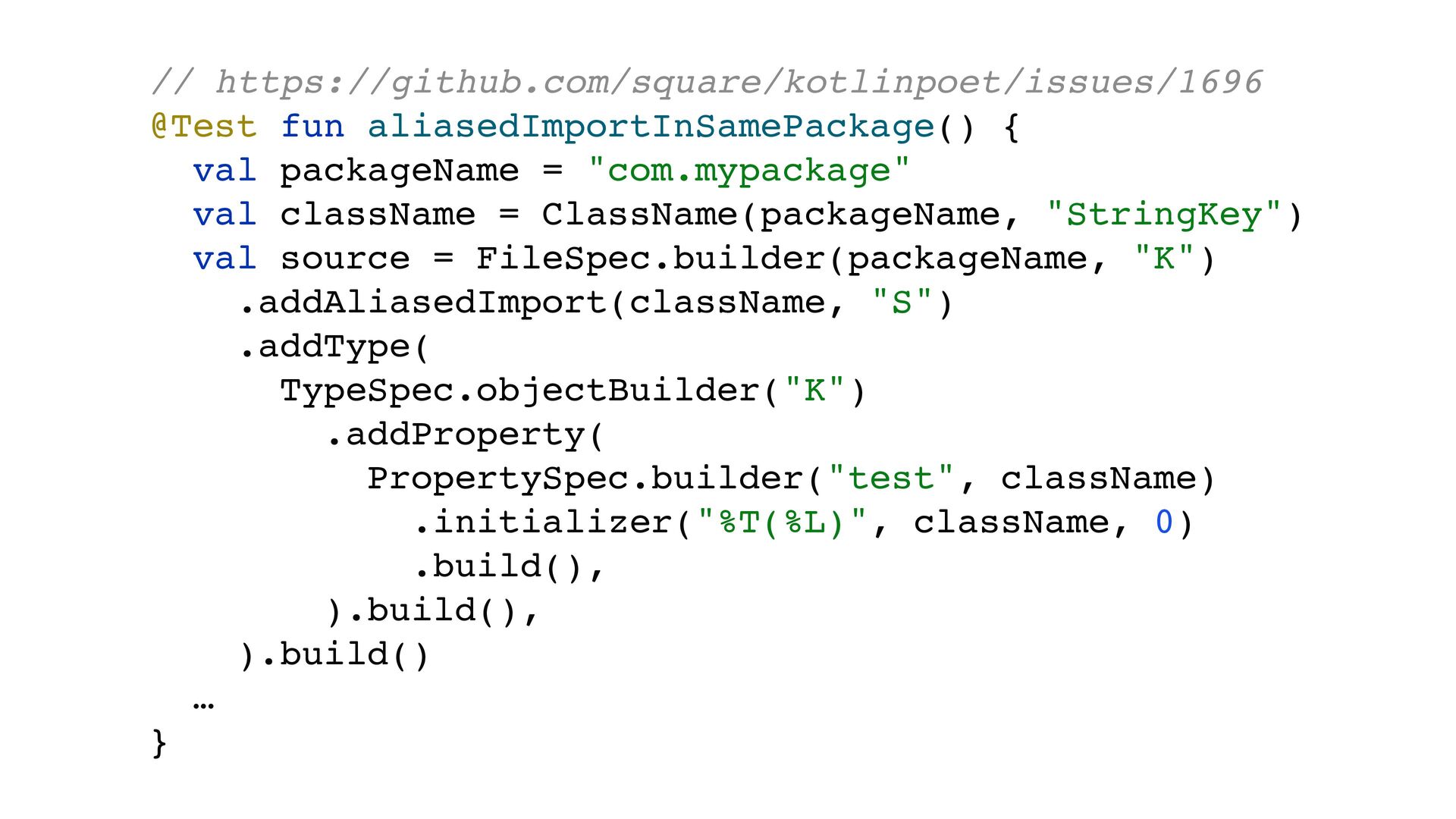This screenshot has height=819, width=1456.
Task: Click the "S" alias string
Action: pyautogui.click(x=902, y=303)
